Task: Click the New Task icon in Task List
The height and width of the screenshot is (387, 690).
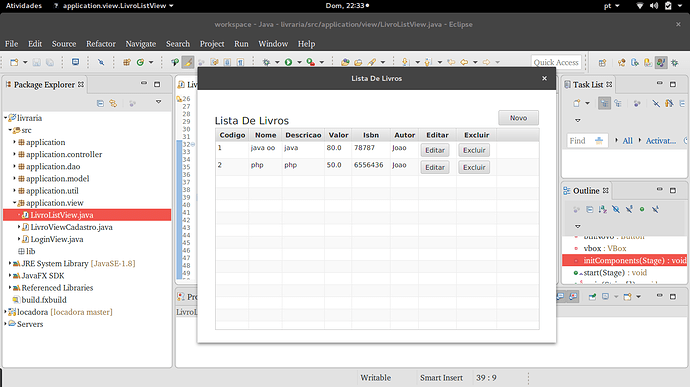Action: point(576,103)
